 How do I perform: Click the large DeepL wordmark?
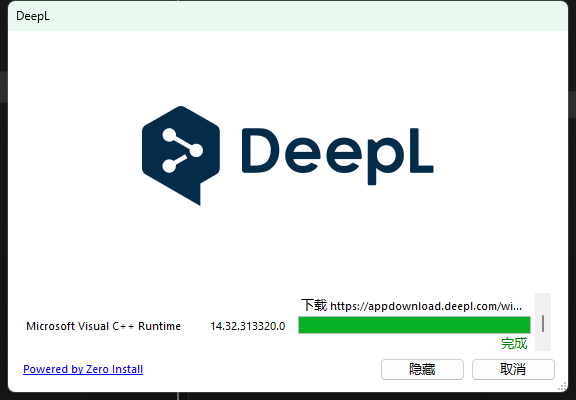pos(338,156)
